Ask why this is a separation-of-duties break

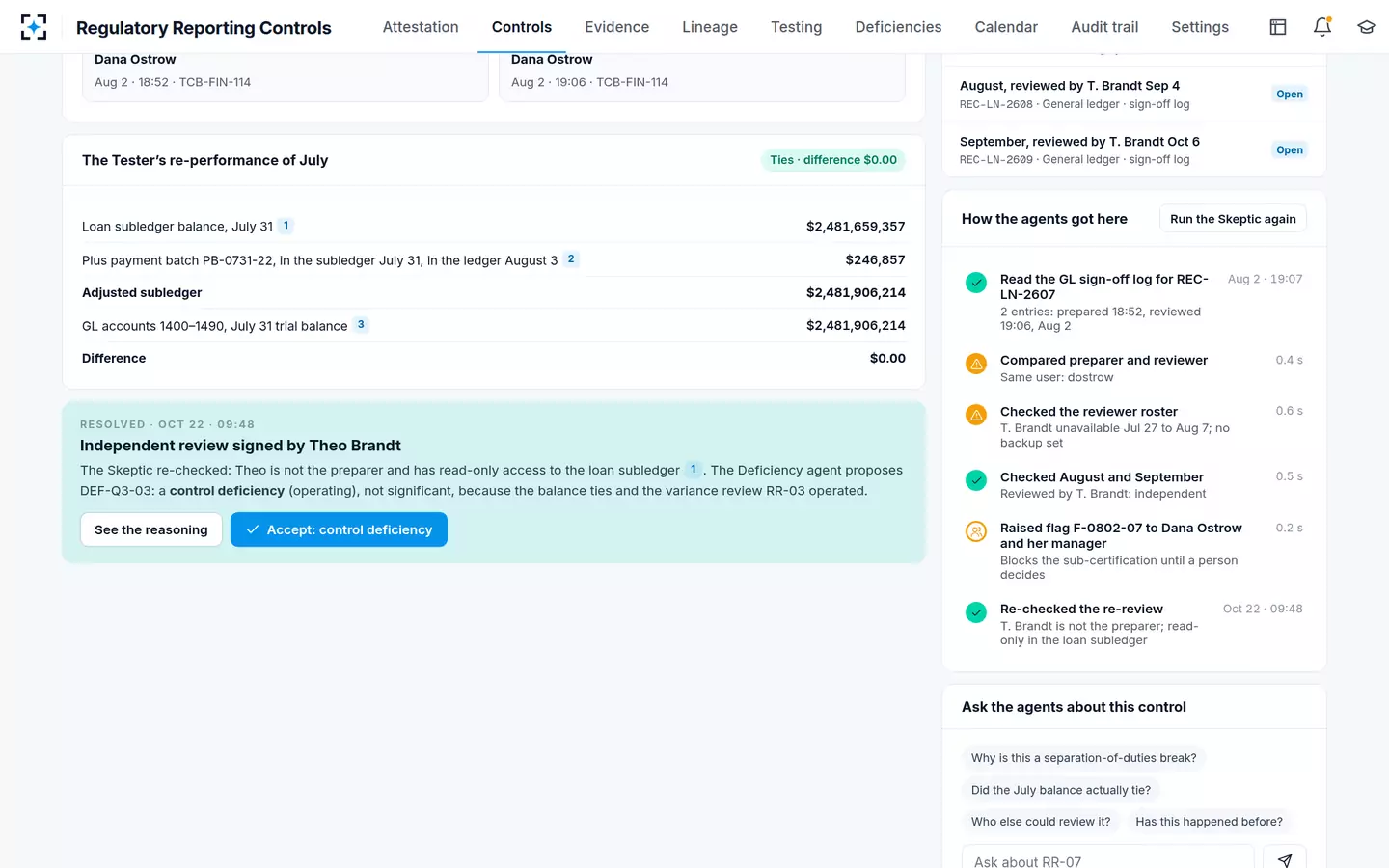(1083, 758)
